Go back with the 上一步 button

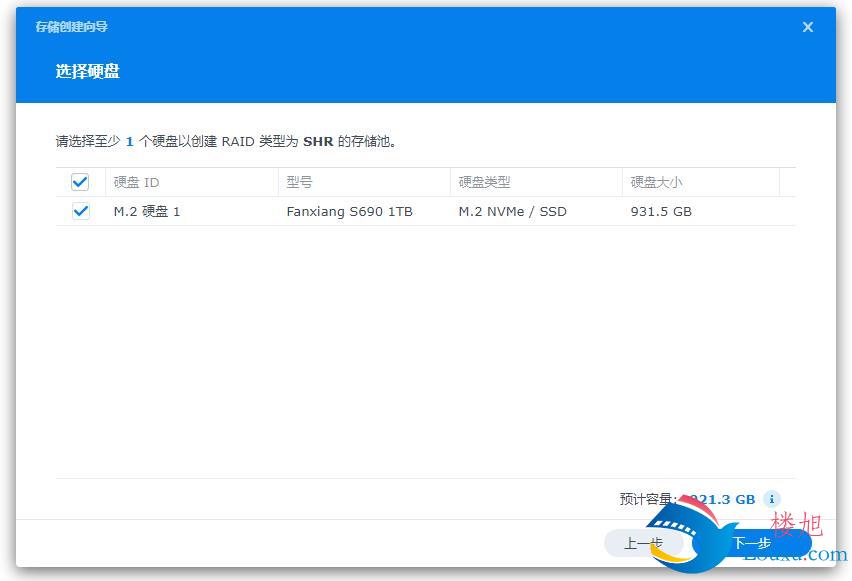click(x=643, y=543)
